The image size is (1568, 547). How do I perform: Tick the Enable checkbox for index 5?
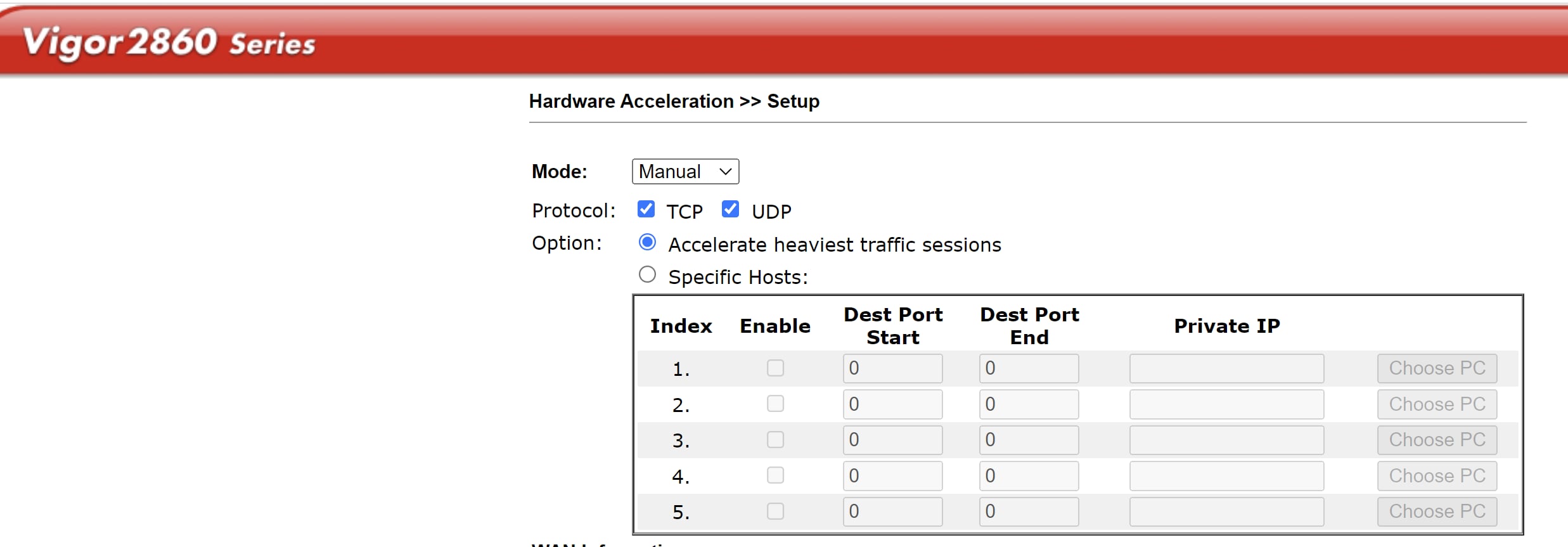[x=775, y=512]
